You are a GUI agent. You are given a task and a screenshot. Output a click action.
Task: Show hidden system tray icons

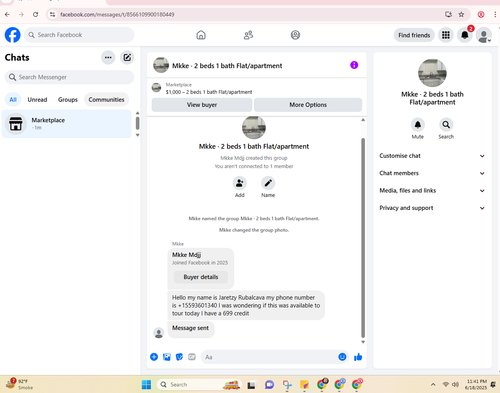point(433,384)
